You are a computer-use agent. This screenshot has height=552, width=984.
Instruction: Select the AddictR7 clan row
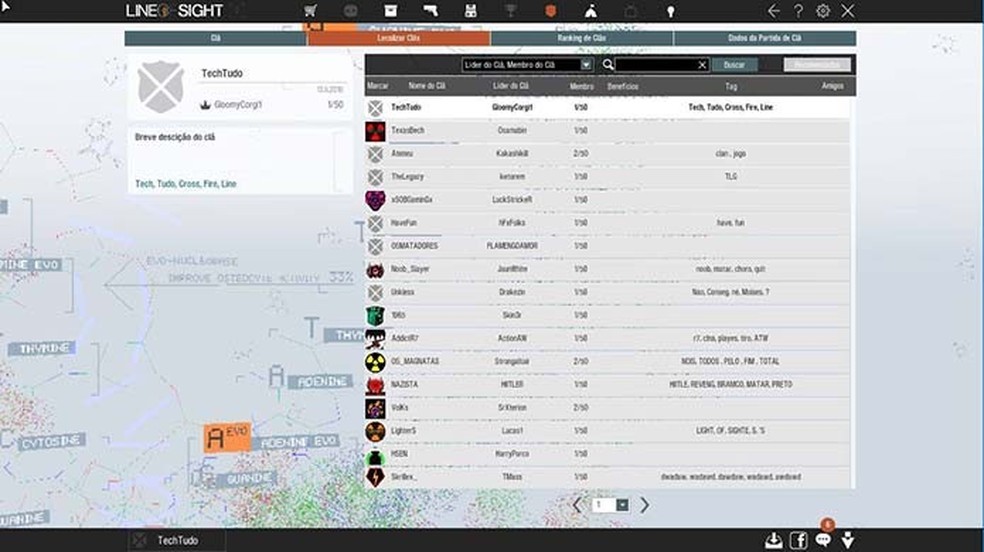pos(607,338)
